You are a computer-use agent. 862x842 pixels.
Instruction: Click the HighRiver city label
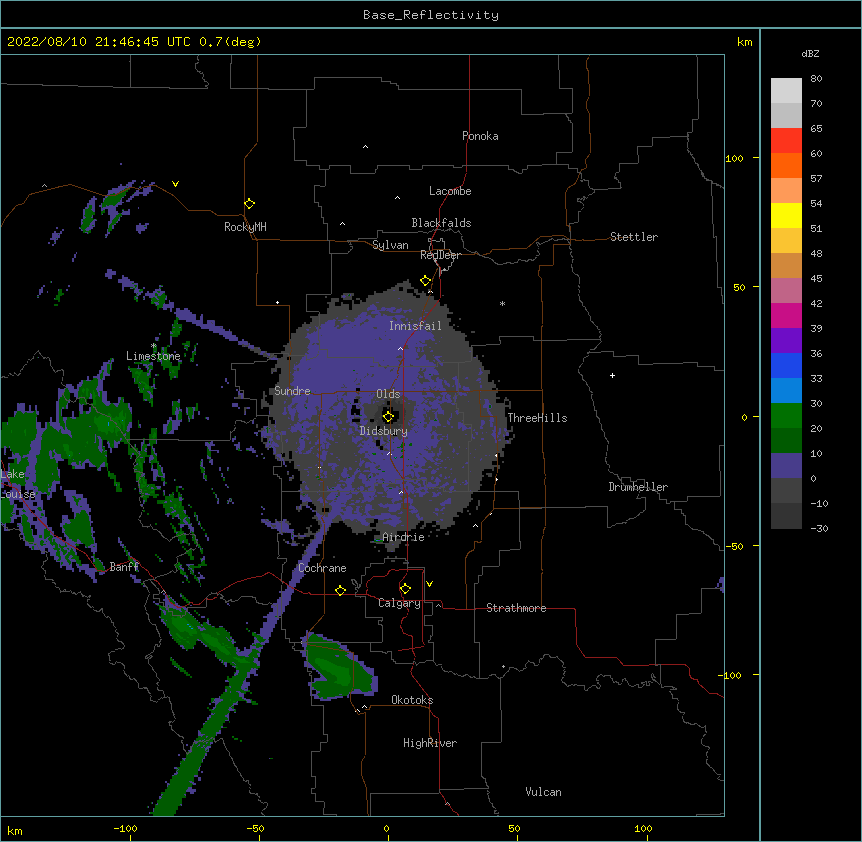pos(430,743)
